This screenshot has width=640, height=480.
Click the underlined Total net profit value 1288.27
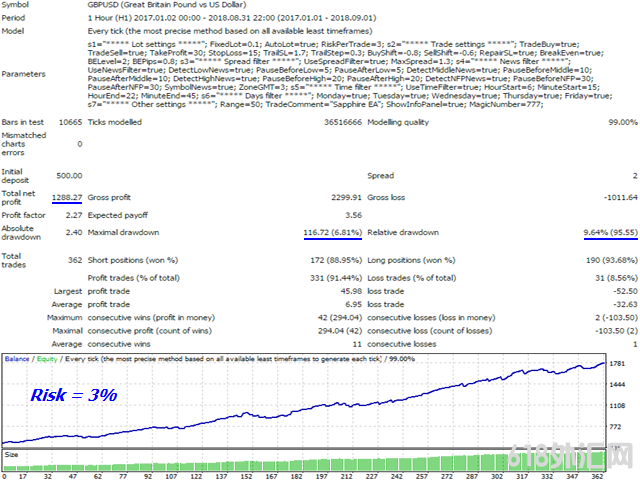point(67,198)
